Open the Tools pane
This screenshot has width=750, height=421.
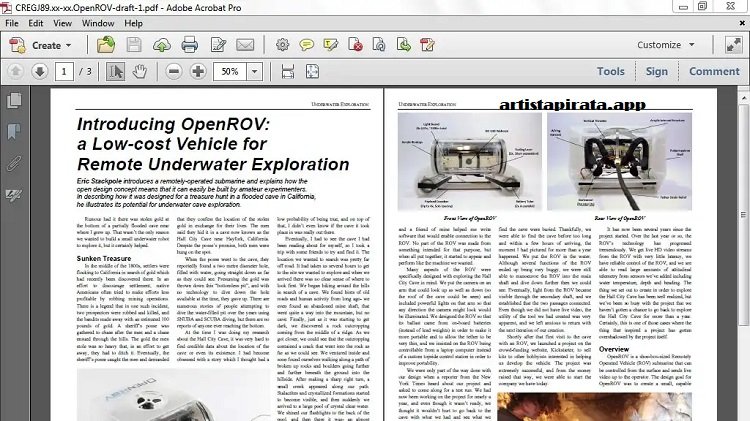(610, 71)
